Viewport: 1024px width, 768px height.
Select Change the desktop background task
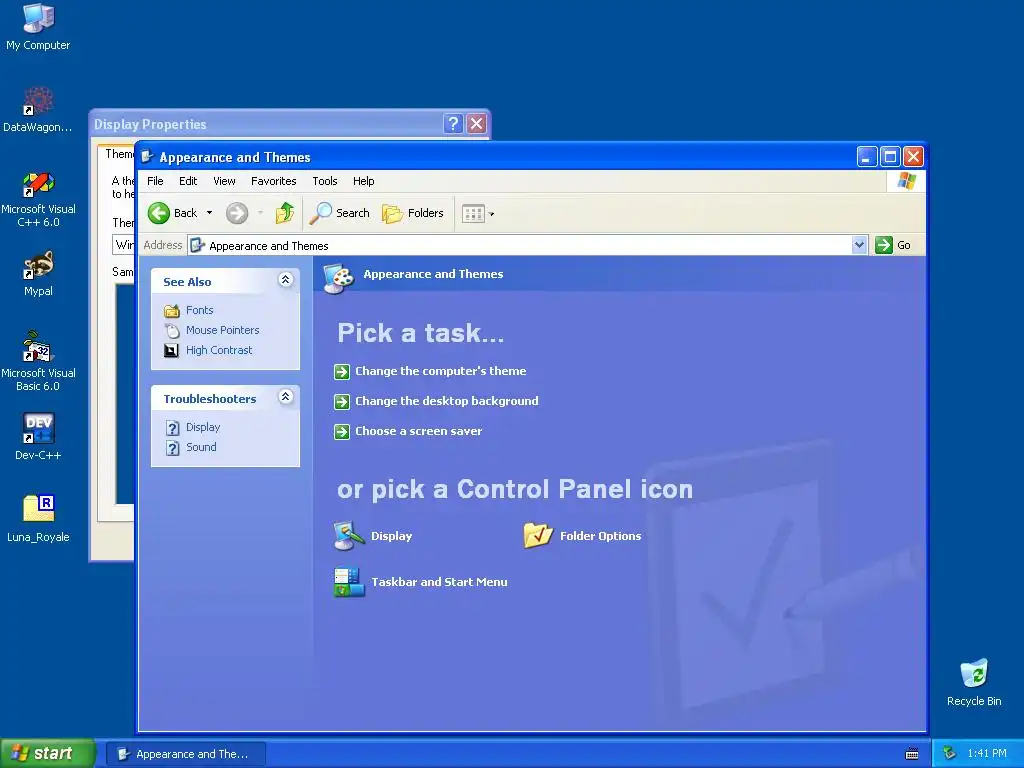tap(447, 401)
